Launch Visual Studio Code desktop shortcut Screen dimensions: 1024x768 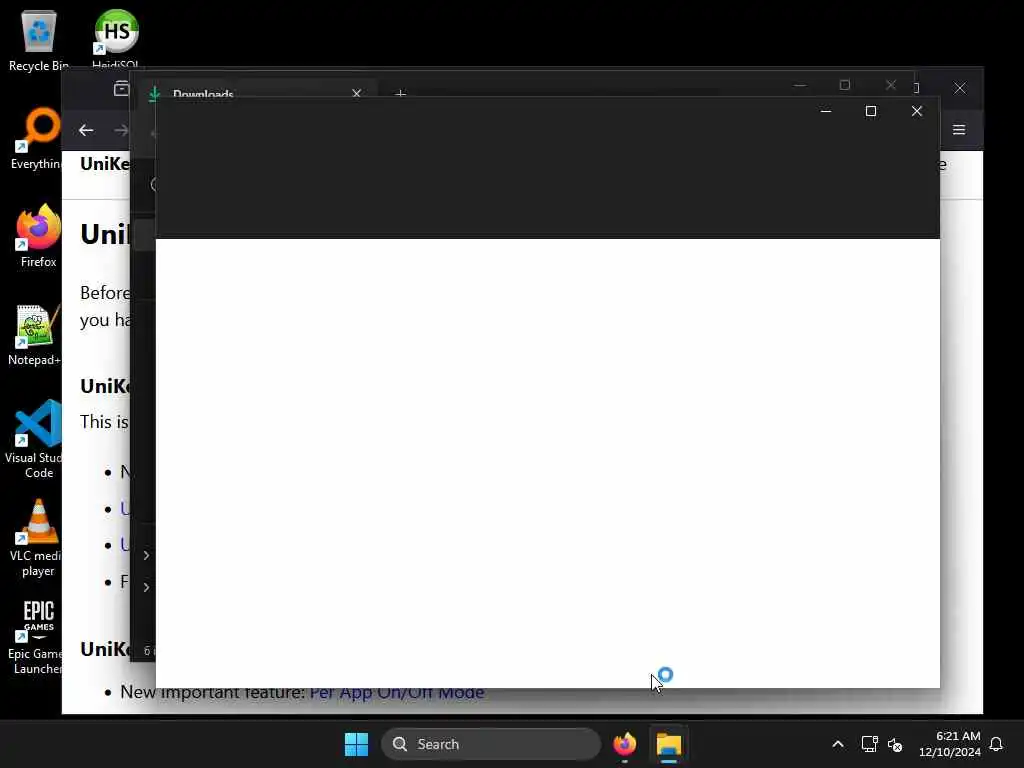pos(35,439)
